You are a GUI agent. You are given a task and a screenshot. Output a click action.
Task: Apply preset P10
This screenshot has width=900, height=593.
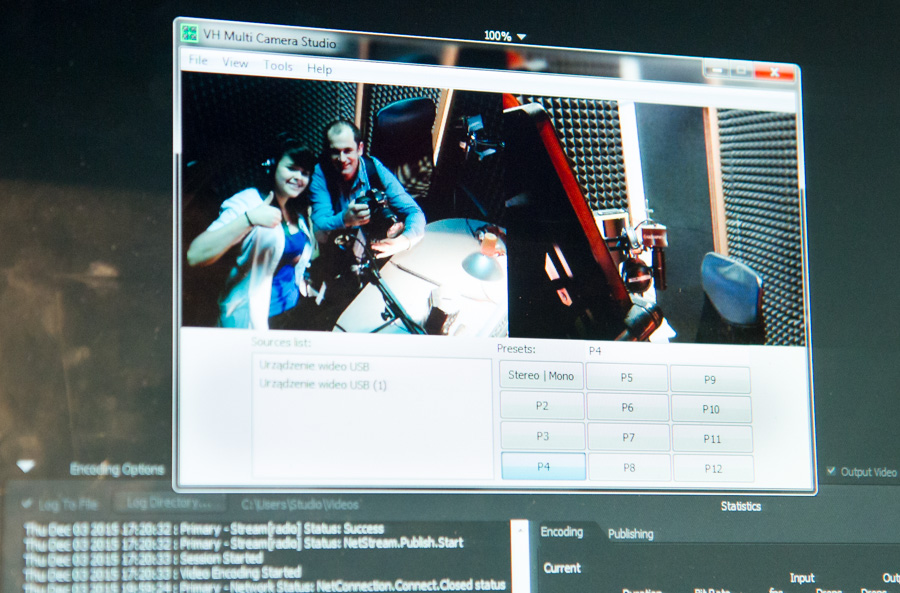tap(711, 409)
